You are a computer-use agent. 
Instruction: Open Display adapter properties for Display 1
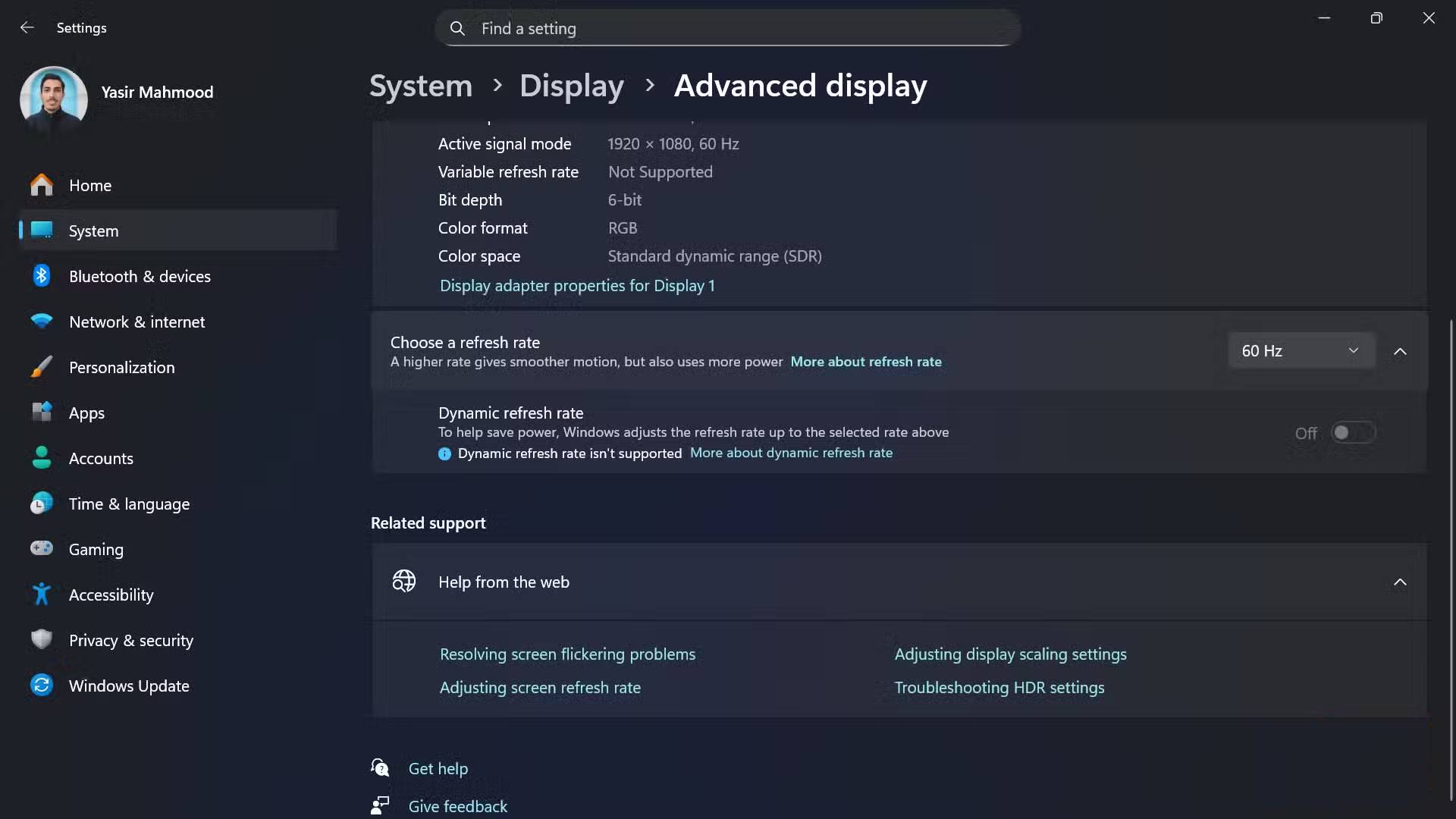click(x=577, y=286)
